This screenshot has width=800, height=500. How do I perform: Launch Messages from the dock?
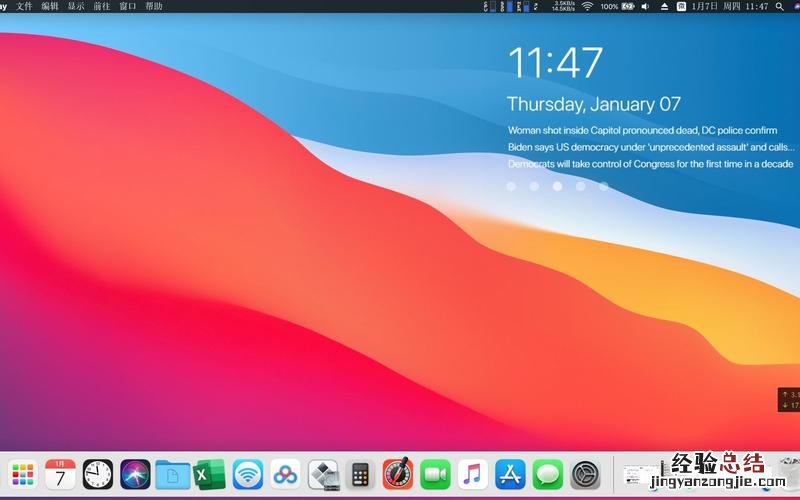(x=548, y=474)
